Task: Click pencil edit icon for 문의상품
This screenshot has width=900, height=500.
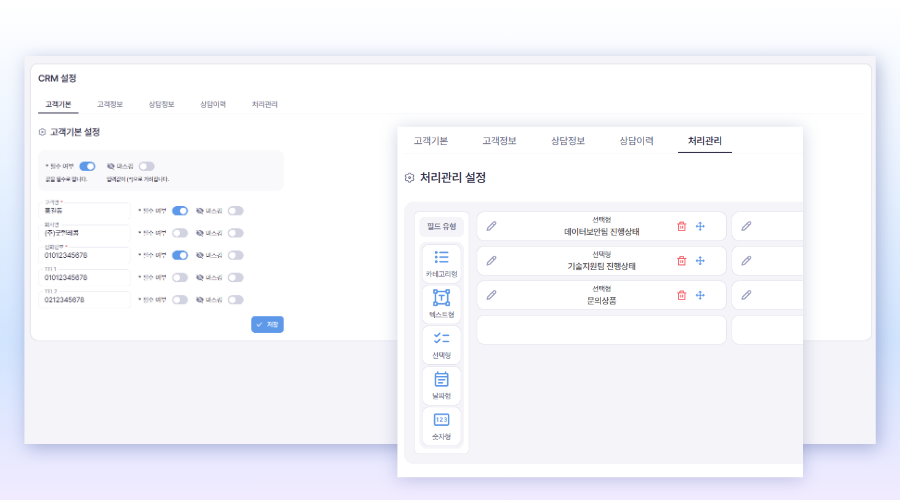Action: click(x=491, y=295)
